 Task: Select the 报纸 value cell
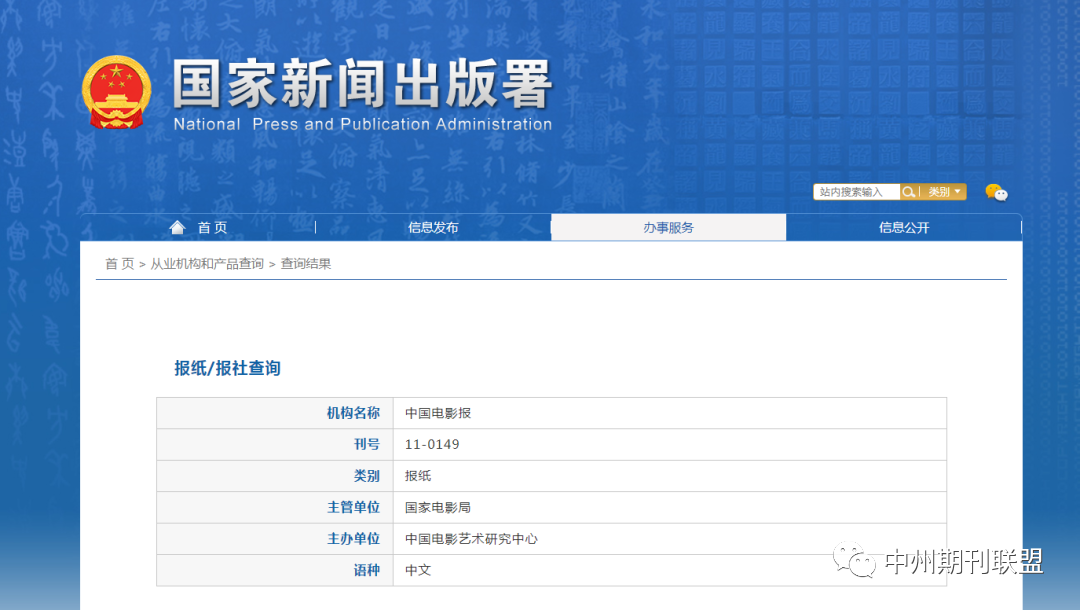tap(669, 476)
